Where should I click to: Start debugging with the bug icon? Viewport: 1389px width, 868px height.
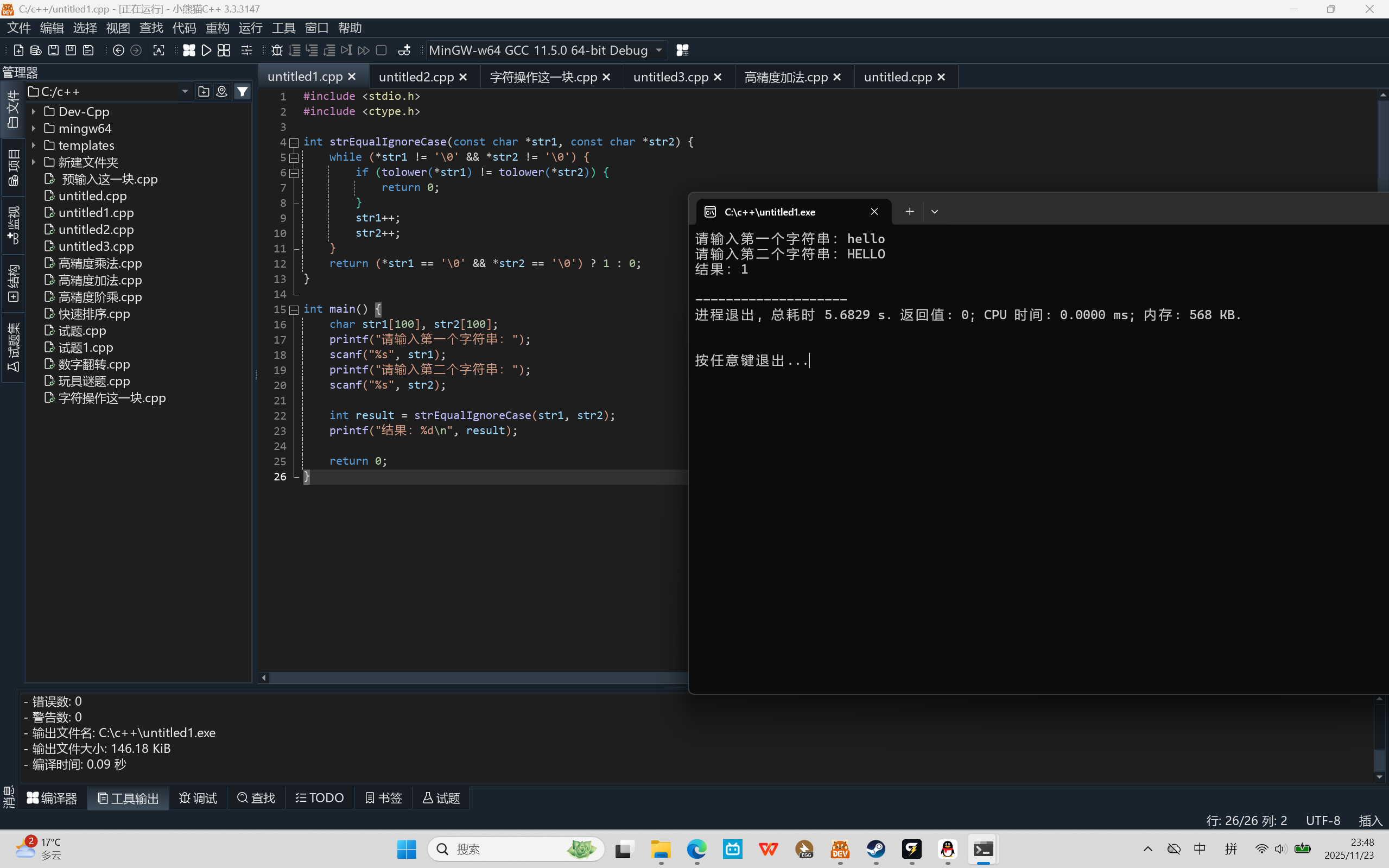pos(277,50)
